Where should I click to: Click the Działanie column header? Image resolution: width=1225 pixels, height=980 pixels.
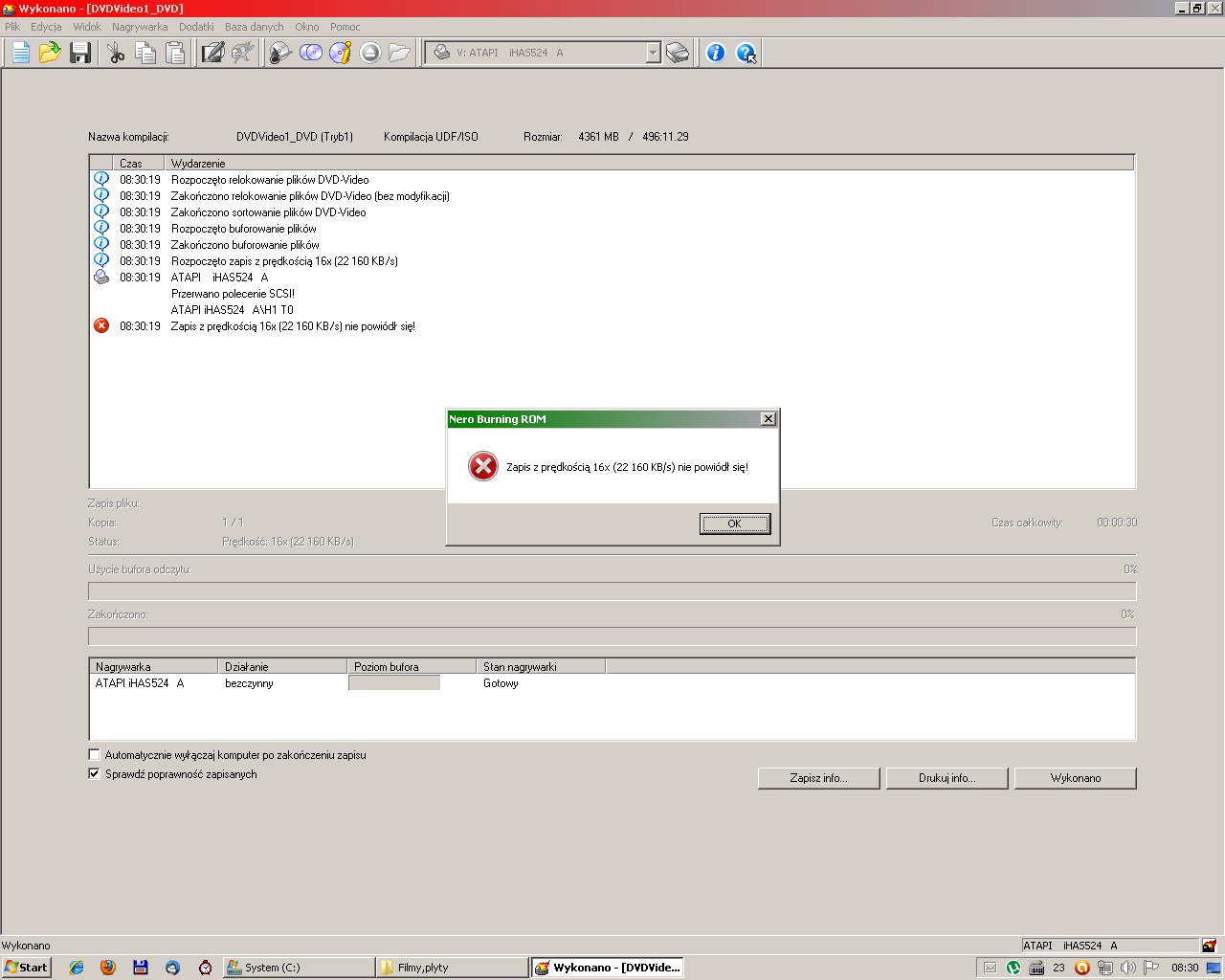[x=282, y=667]
